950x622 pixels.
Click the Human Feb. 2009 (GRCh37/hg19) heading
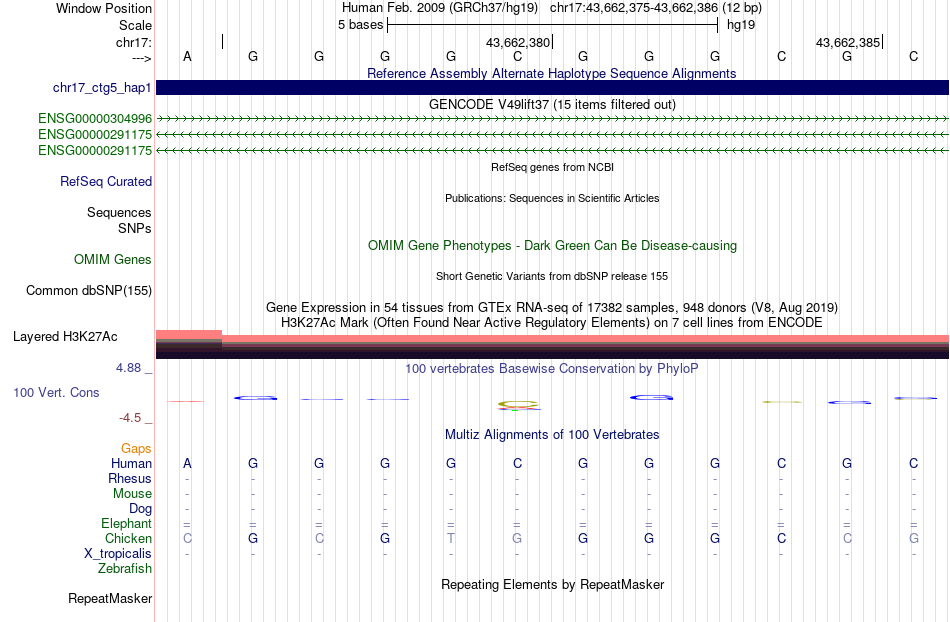point(440,8)
